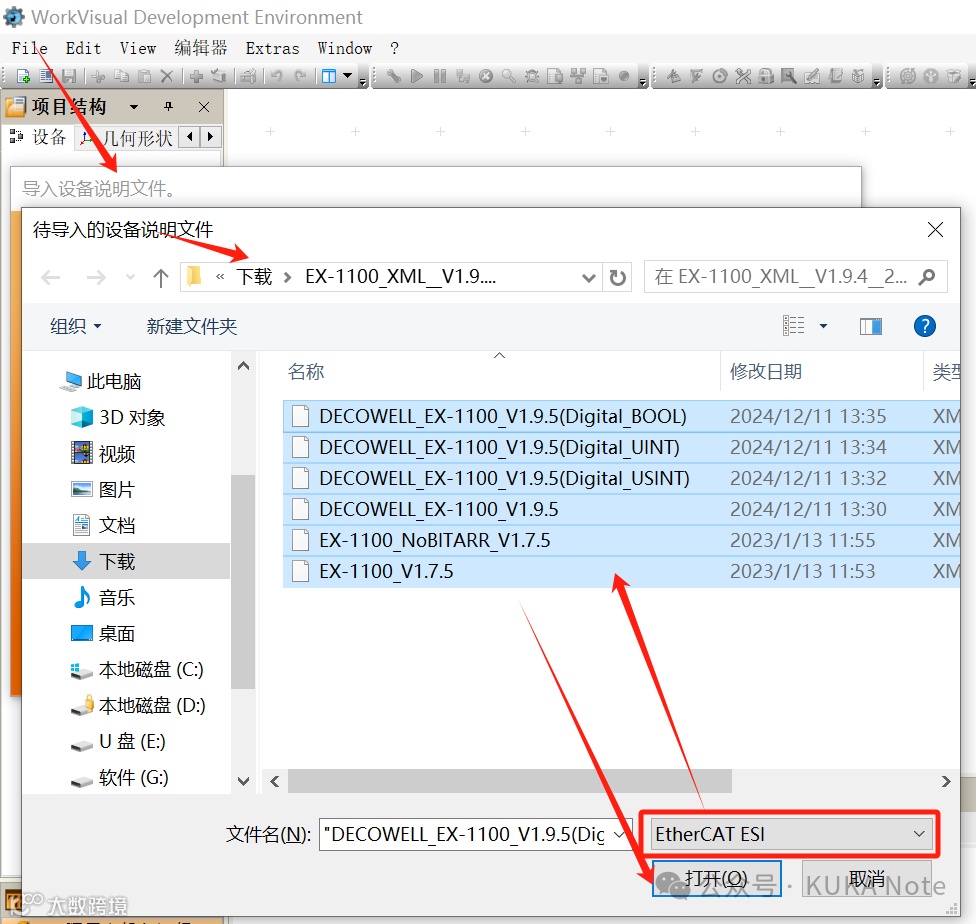This screenshot has height=924, width=976.
Task: Refresh the folder in address bar
Action: (617, 277)
